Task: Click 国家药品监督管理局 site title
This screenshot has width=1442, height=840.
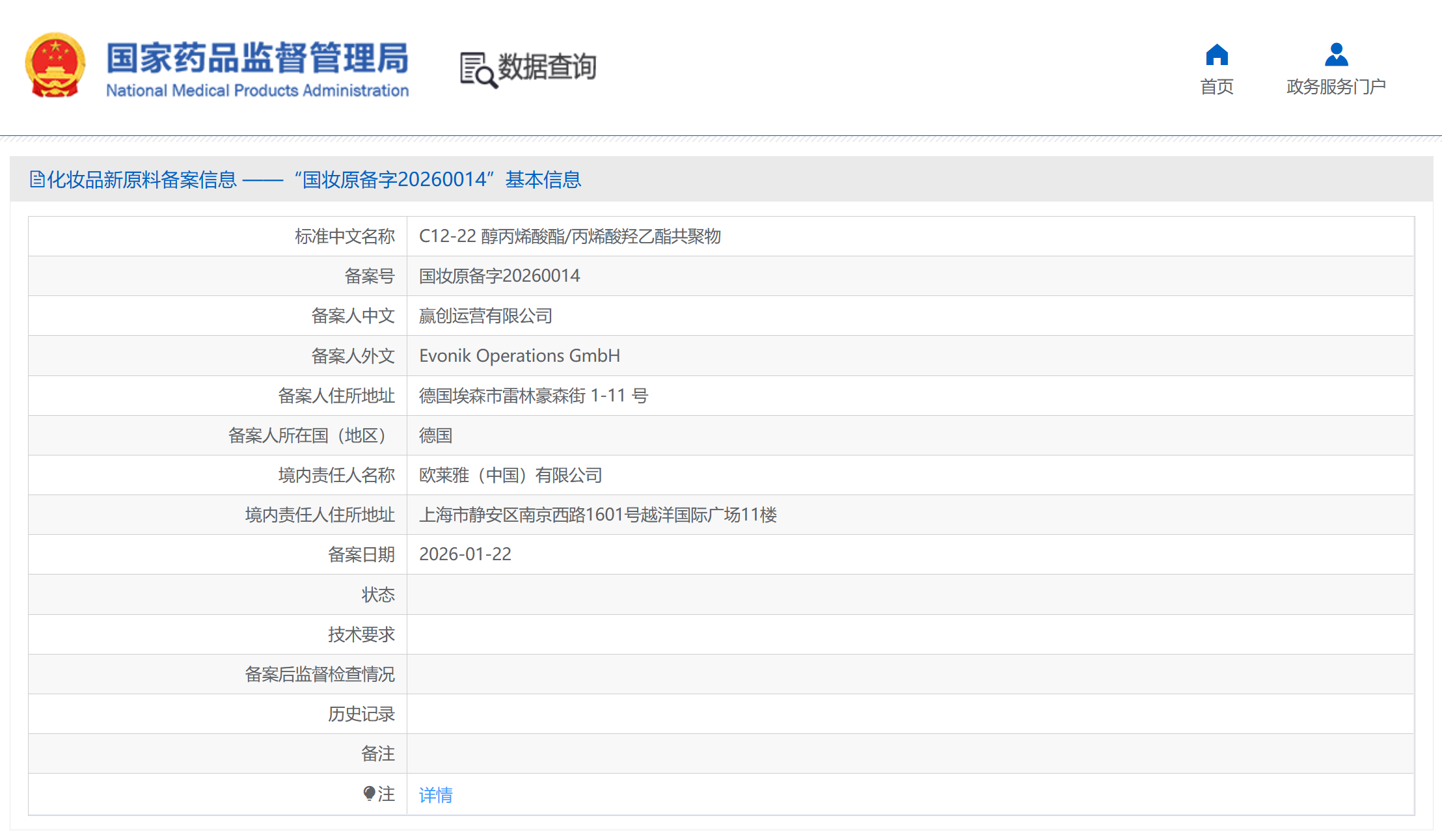Action: click(x=257, y=57)
